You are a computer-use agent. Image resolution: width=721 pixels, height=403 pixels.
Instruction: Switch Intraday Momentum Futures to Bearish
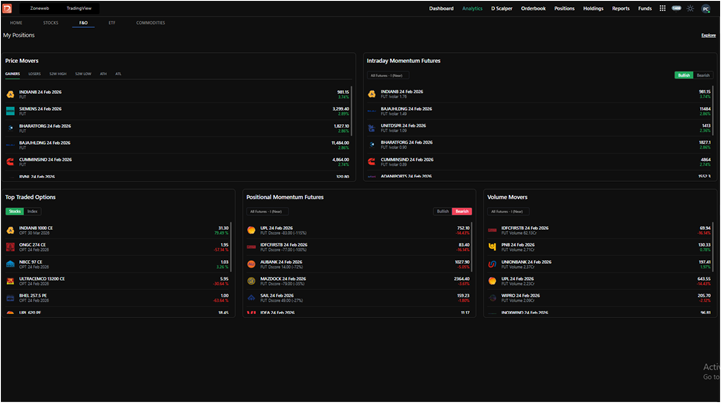point(703,75)
